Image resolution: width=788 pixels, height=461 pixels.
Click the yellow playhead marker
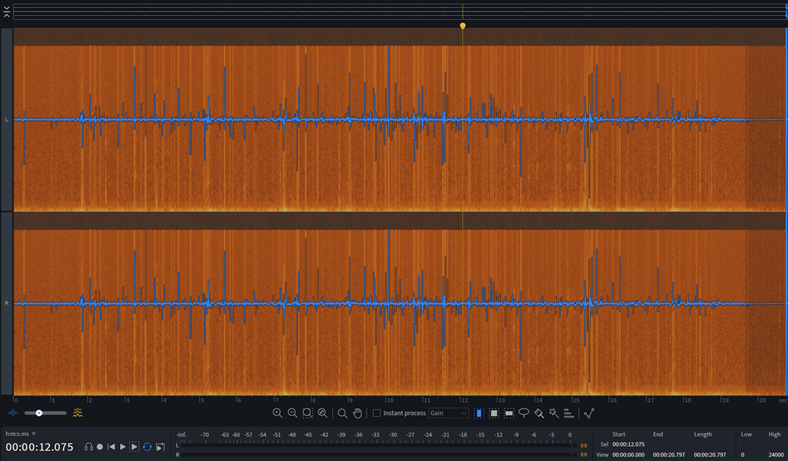[462, 26]
